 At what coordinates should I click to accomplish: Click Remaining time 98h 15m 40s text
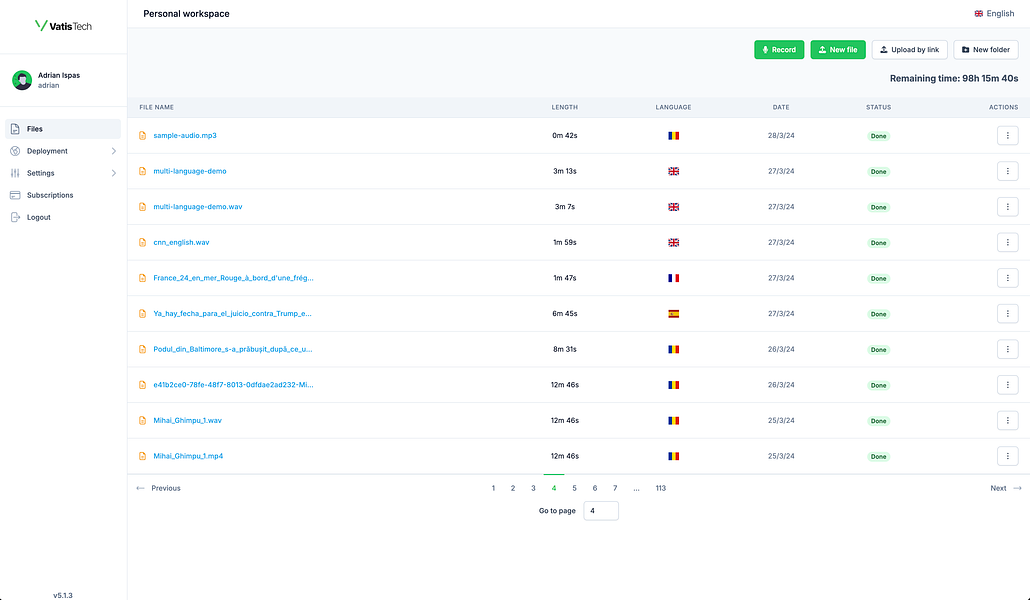(954, 78)
